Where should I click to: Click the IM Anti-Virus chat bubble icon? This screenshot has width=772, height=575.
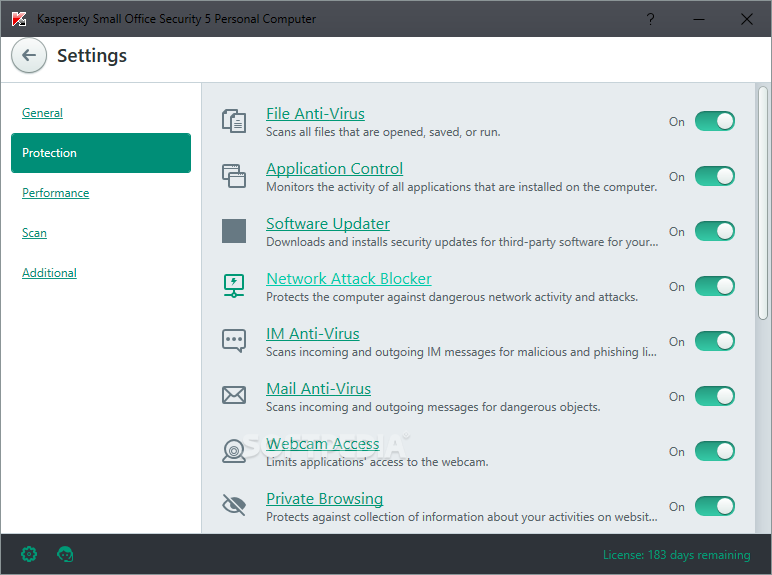[234, 341]
